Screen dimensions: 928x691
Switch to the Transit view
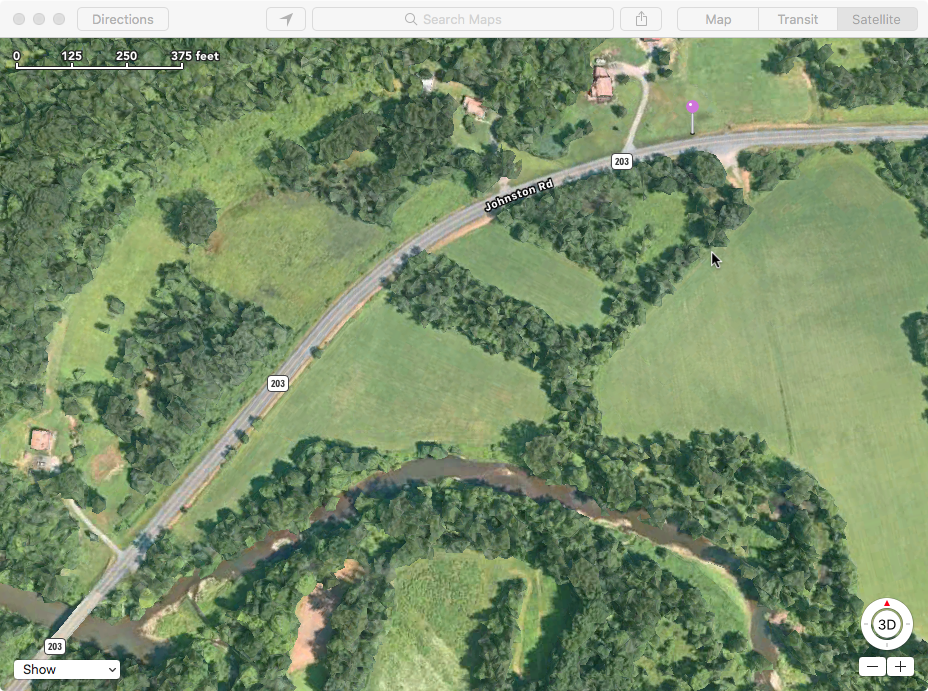pos(797,19)
